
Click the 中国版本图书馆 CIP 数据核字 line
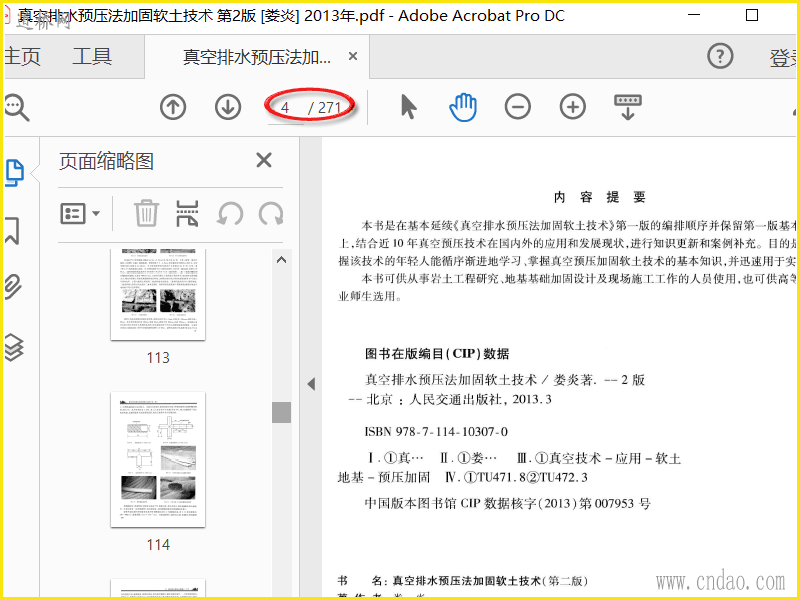coord(508,504)
